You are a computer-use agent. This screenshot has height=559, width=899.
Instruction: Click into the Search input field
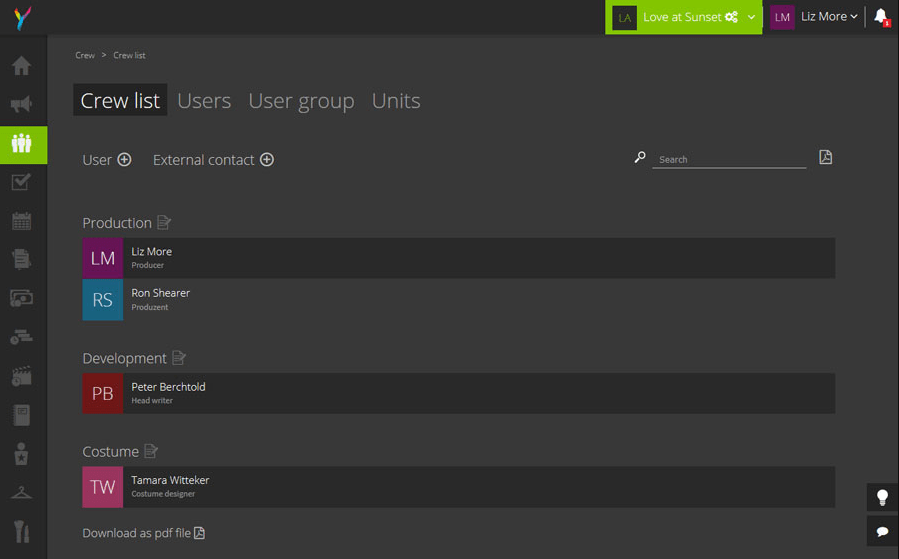pos(728,159)
